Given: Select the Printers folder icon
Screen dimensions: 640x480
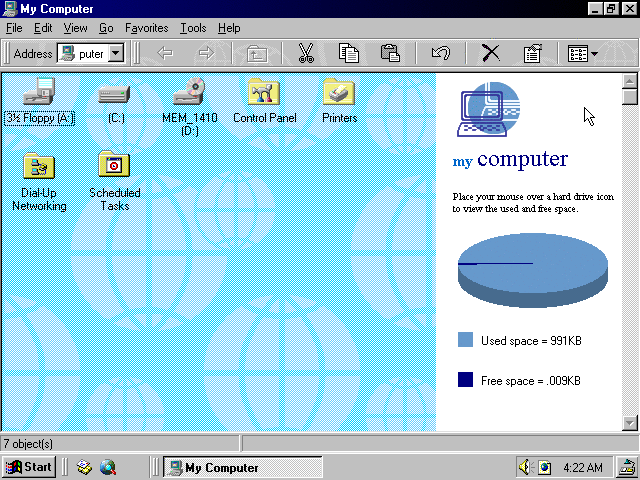Looking at the screenshot, I should click(x=339, y=91).
